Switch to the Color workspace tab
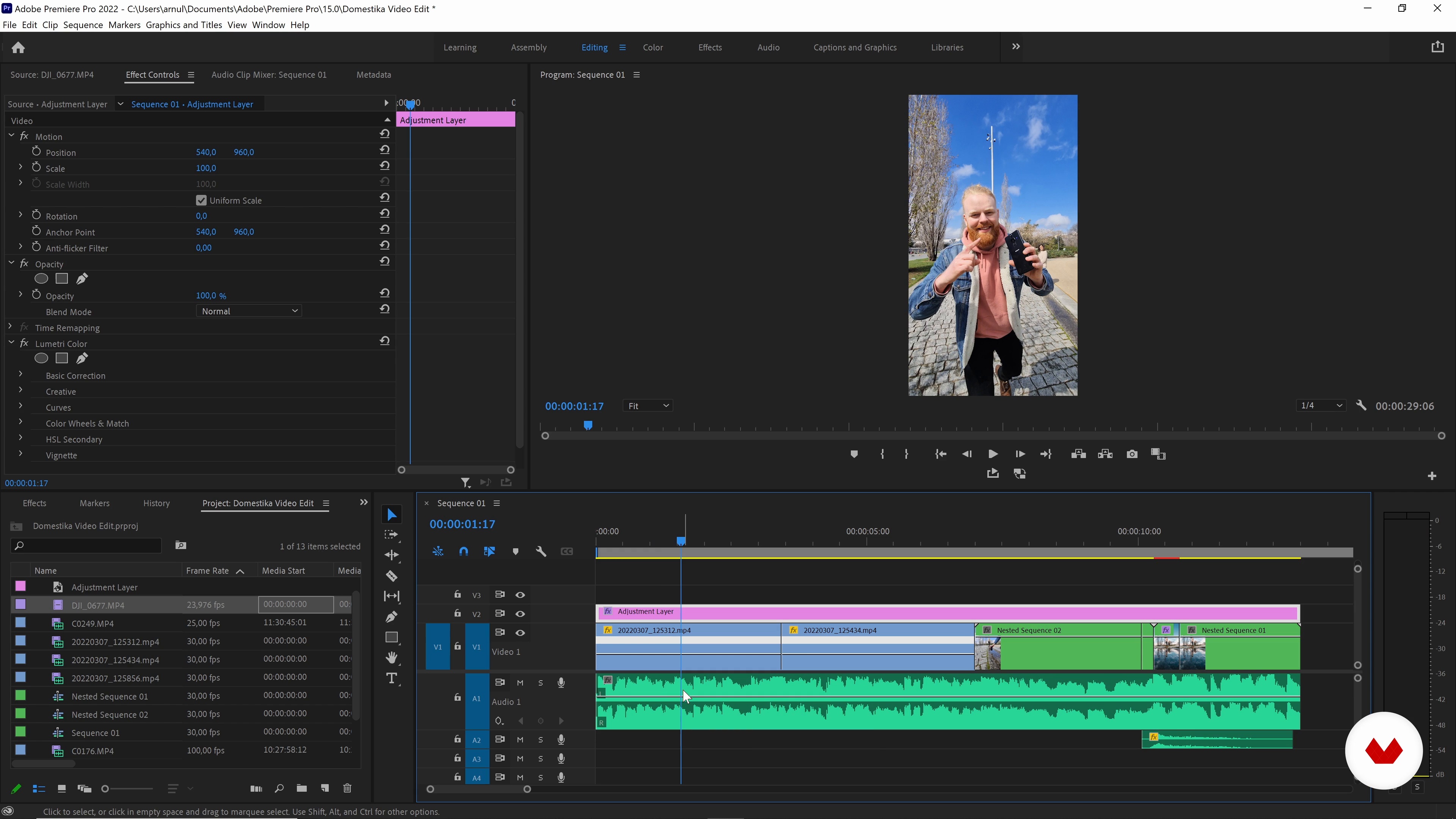This screenshot has height=819, width=1456. [x=652, y=47]
